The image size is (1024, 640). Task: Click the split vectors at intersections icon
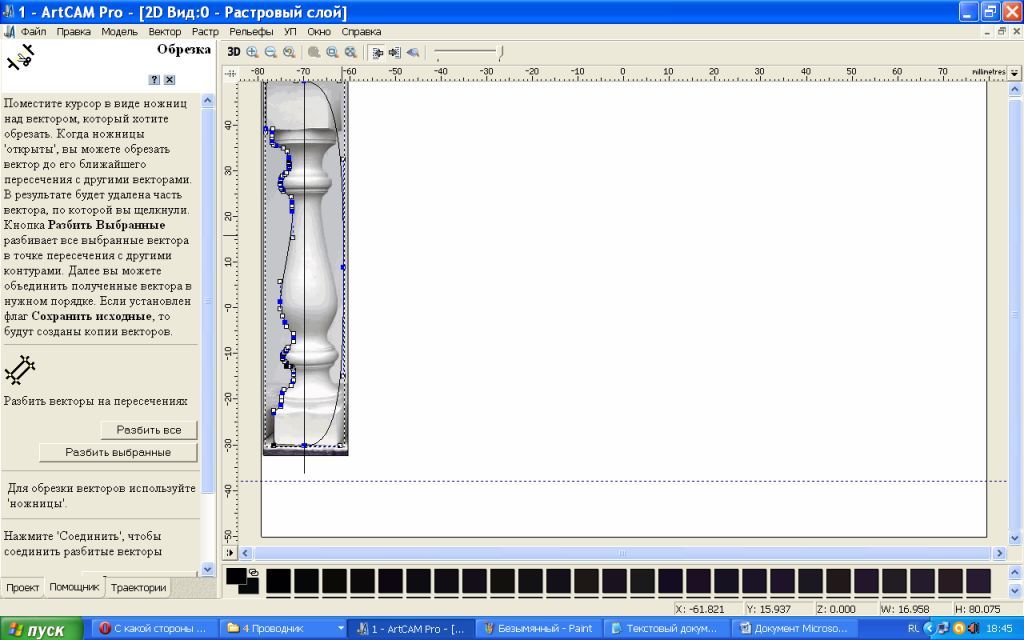tap(20, 370)
